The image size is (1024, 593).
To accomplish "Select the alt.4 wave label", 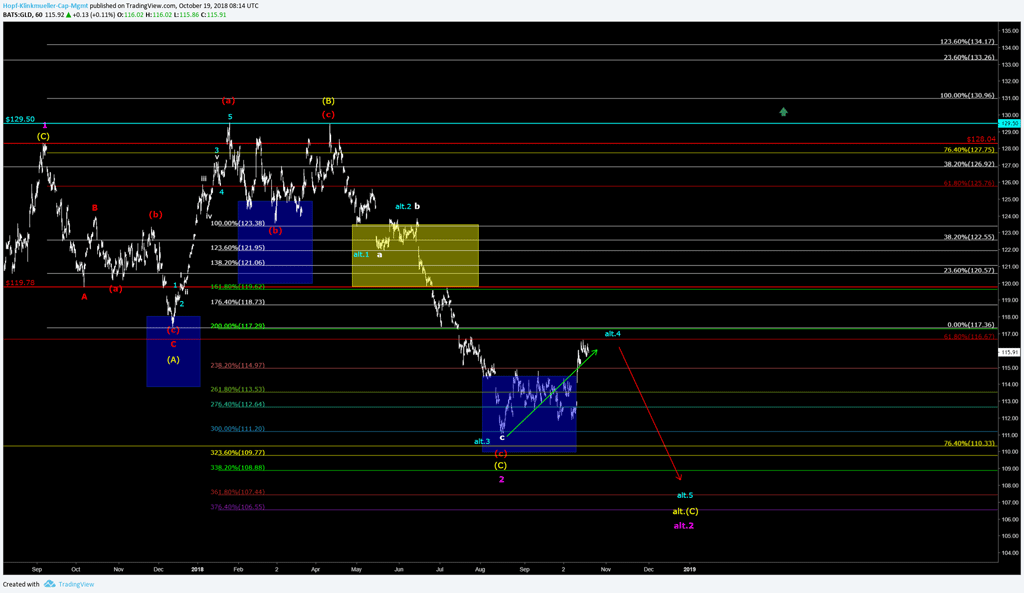I will coord(613,333).
